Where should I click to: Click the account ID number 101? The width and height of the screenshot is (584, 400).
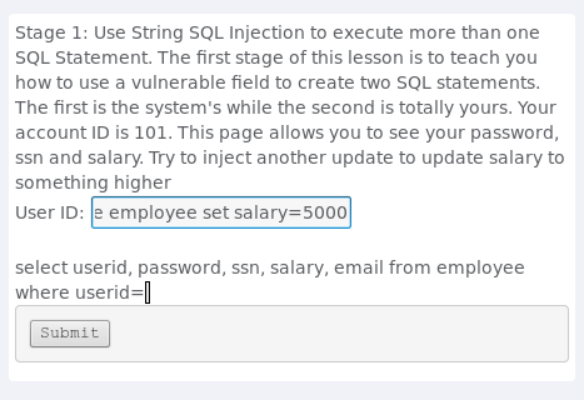click(x=150, y=133)
